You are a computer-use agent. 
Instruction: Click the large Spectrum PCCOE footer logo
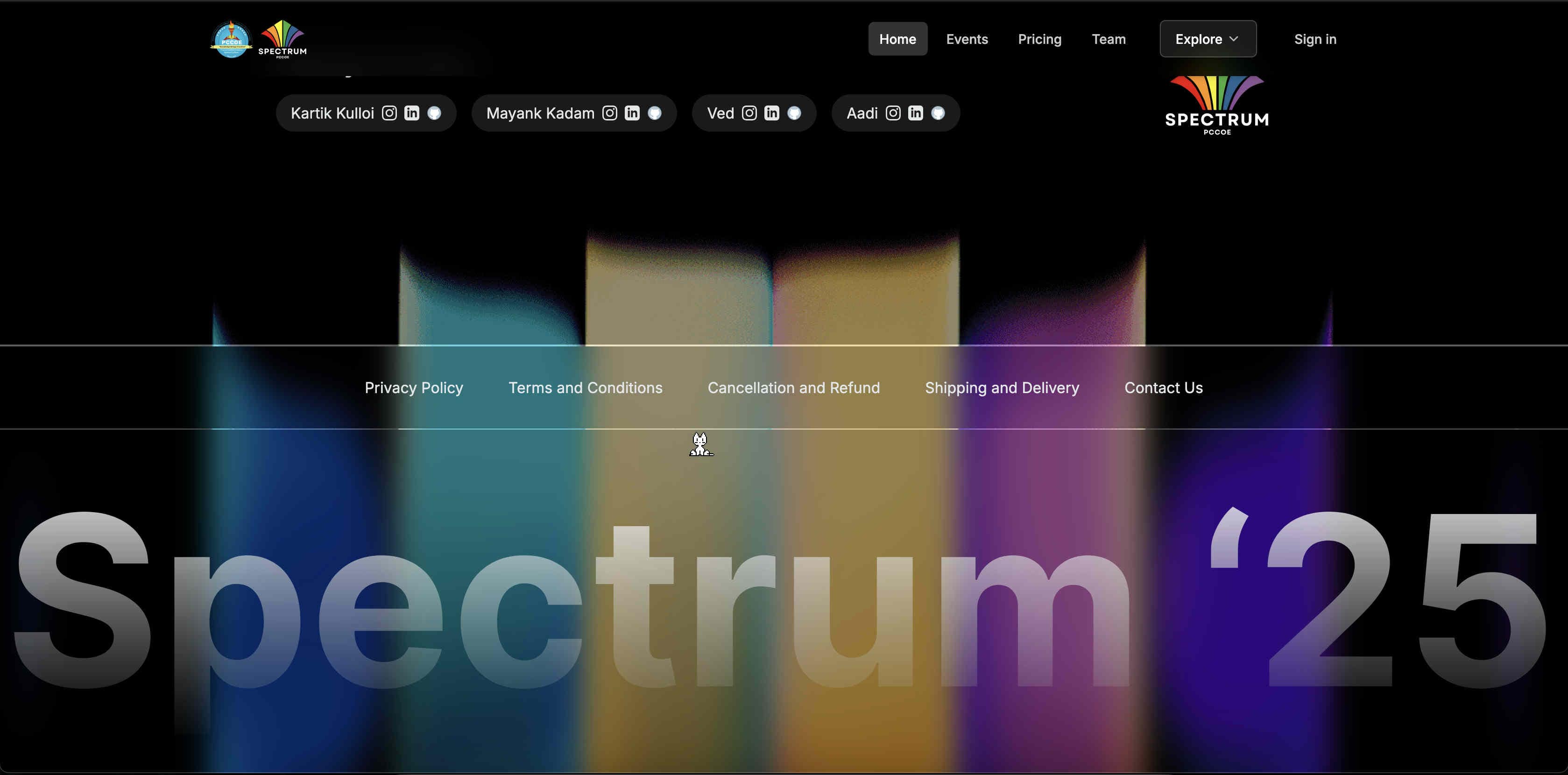coord(1217,106)
